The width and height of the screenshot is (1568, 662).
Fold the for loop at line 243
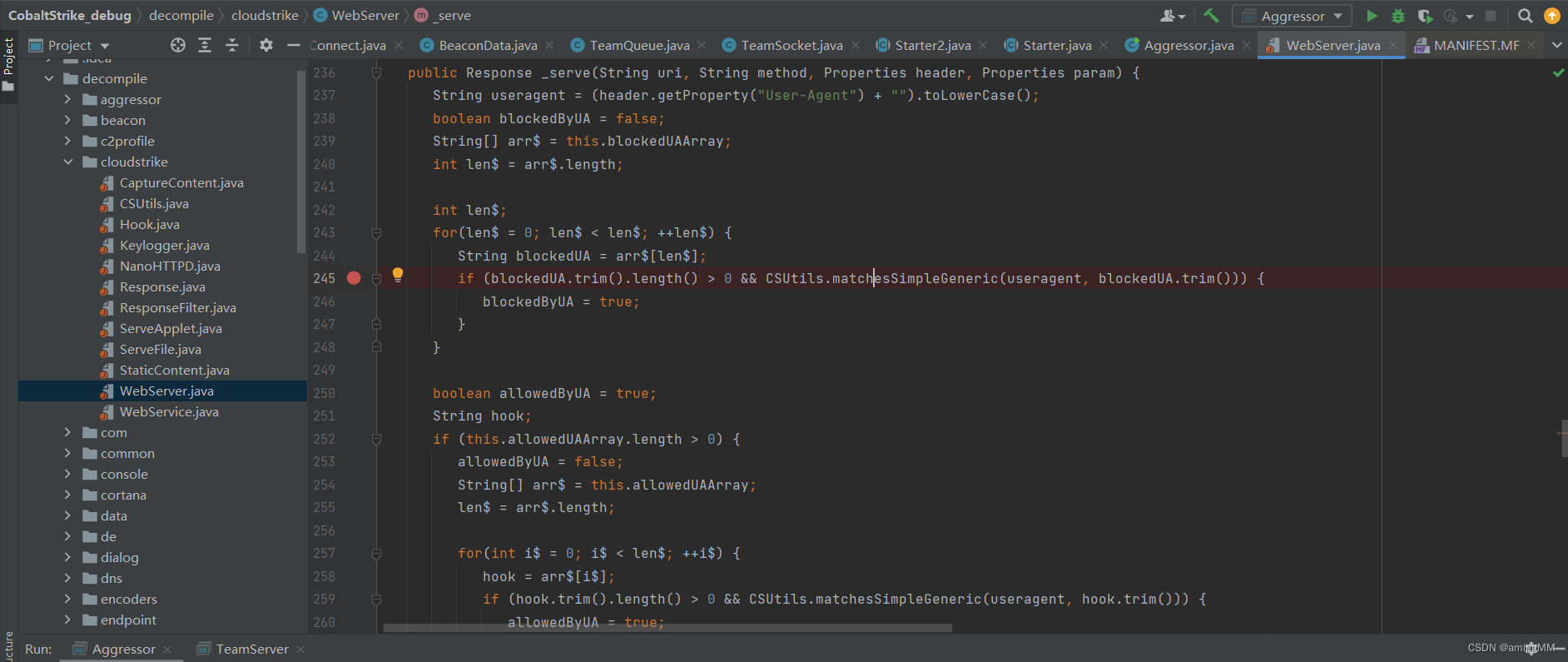tap(376, 233)
